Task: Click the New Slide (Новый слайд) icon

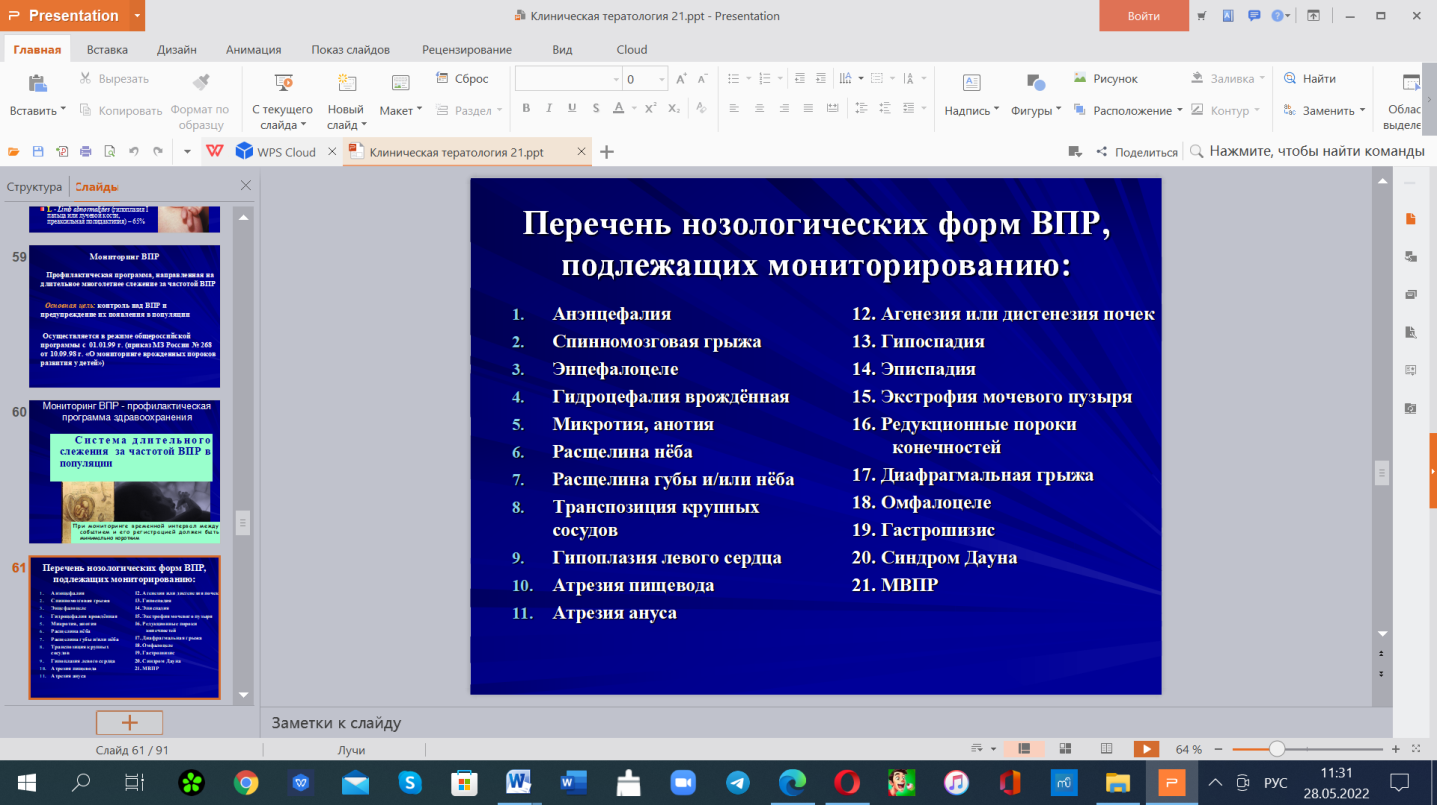Action: pos(347,83)
